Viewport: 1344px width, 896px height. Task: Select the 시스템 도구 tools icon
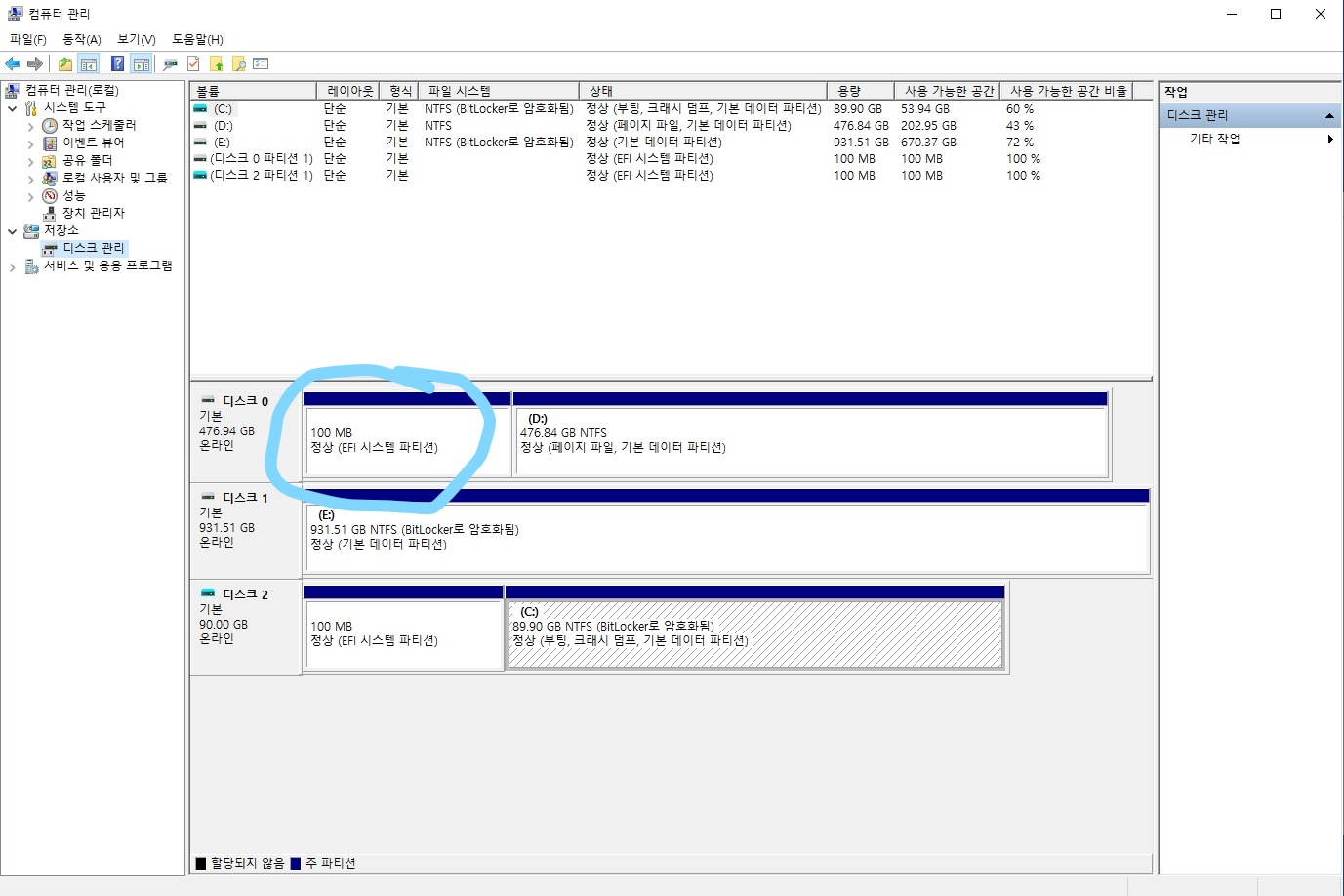tap(31, 108)
